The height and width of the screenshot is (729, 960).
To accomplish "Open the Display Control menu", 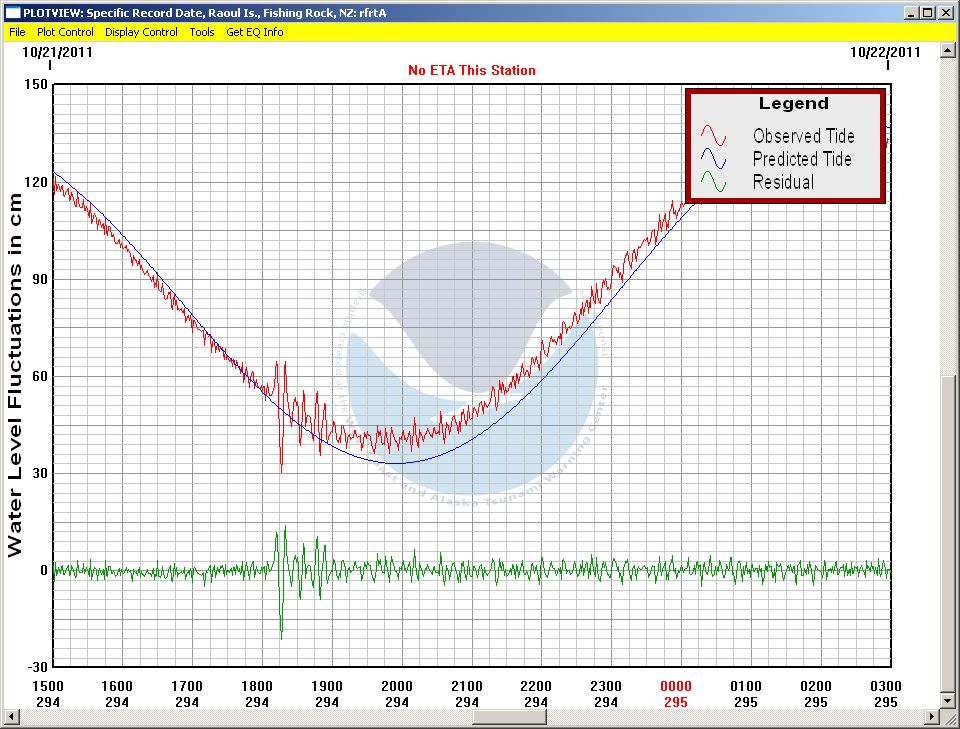I will 141,32.
